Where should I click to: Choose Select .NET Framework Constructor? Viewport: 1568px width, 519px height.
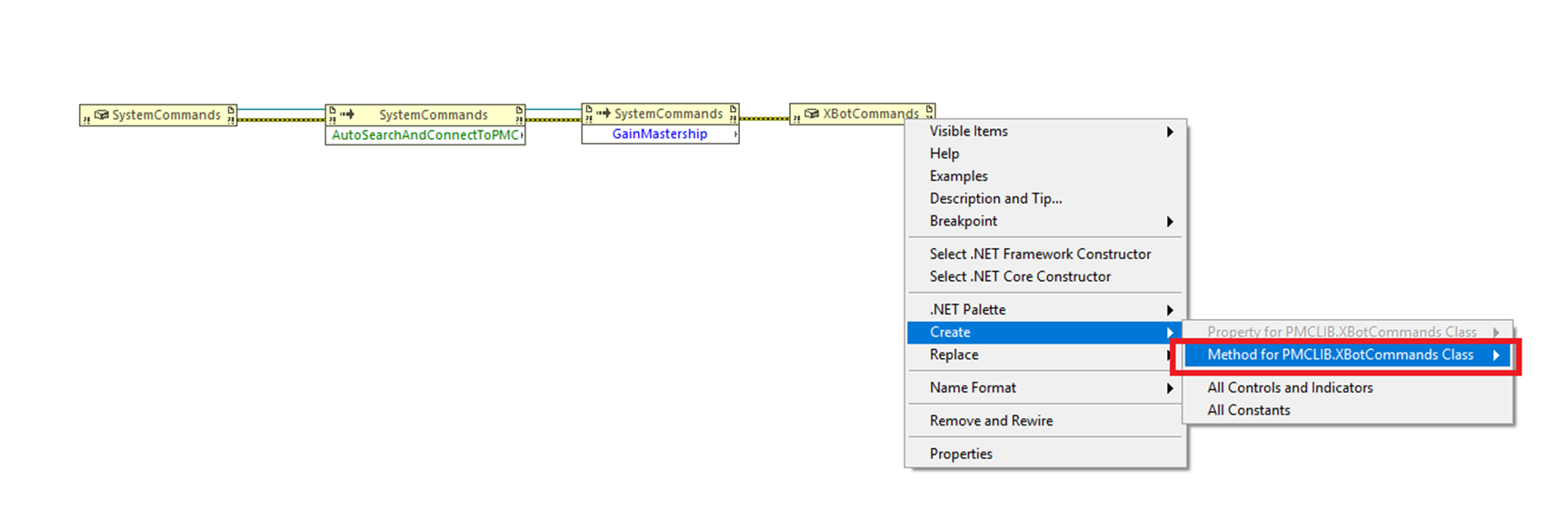point(1040,254)
